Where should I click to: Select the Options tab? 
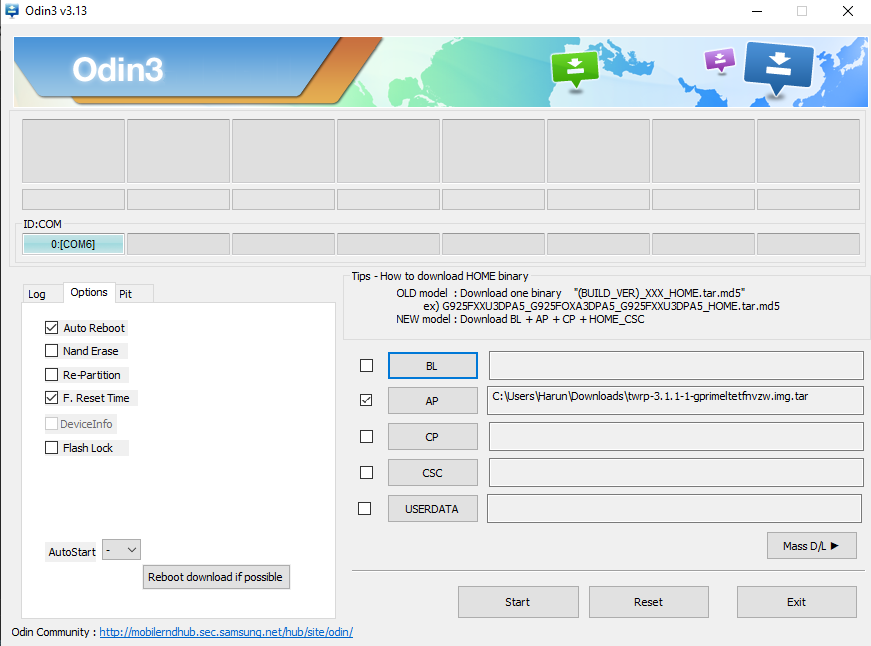[x=89, y=292]
